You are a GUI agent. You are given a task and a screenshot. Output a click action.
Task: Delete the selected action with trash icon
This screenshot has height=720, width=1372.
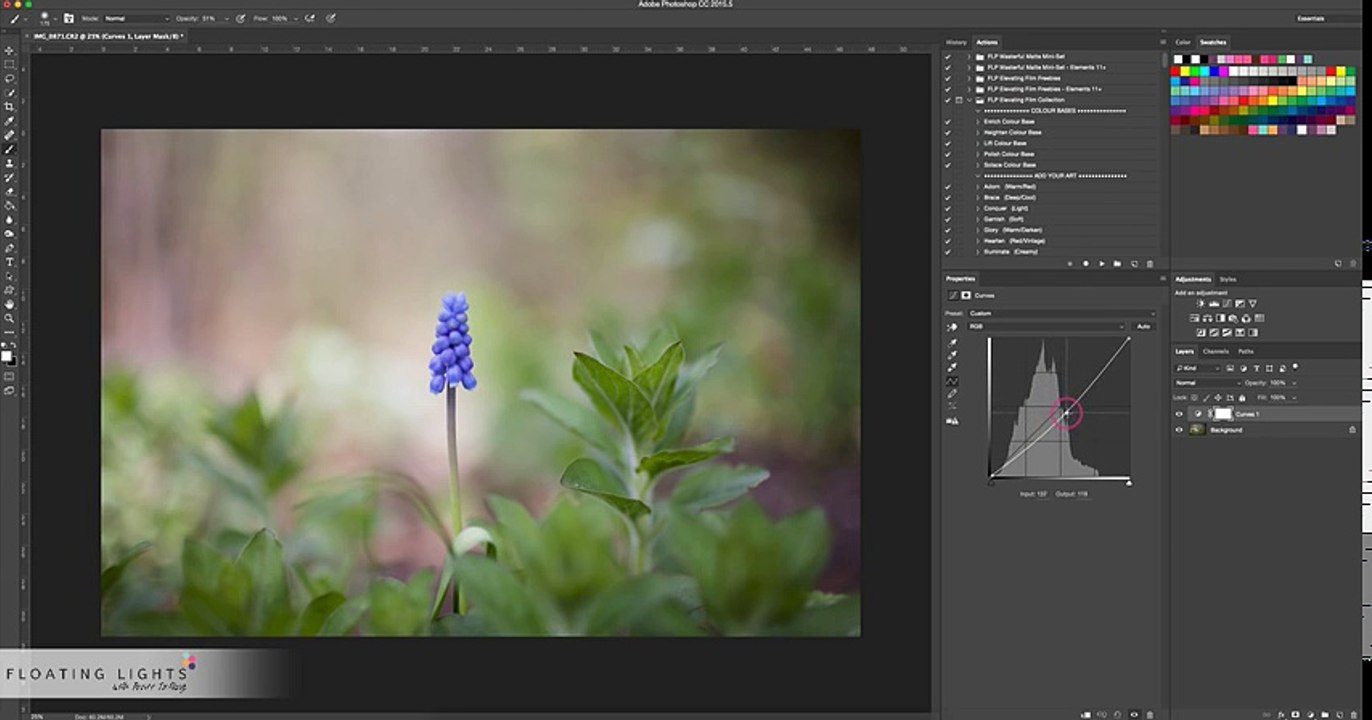[1151, 264]
